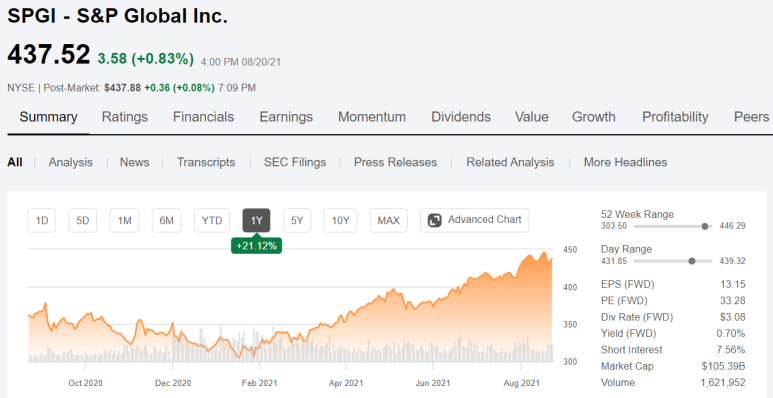This screenshot has height=398, width=773.
Task: Click the Day Range slider marker
Action: pyautogui.click(x=692, y=261)
